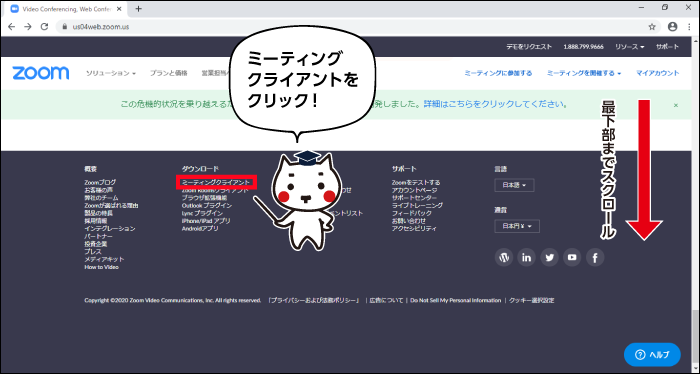Click ミーティングに参加する in the header

point(498,73)
